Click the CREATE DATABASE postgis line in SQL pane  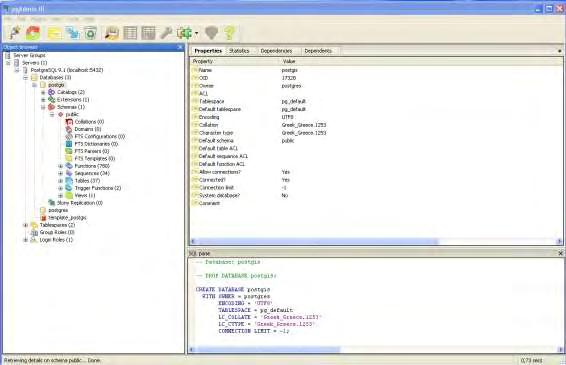tap(233, 290)
